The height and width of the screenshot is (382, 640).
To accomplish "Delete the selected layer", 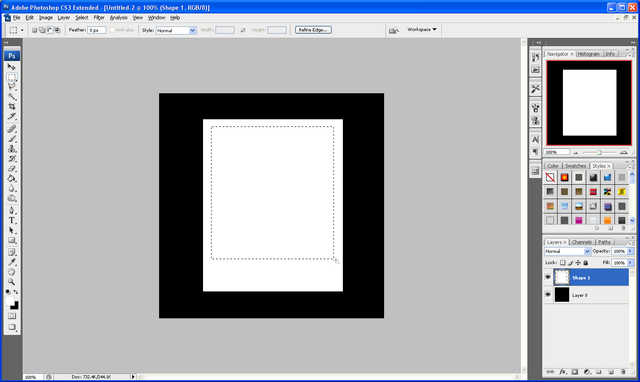I will [x=623, y=372].
